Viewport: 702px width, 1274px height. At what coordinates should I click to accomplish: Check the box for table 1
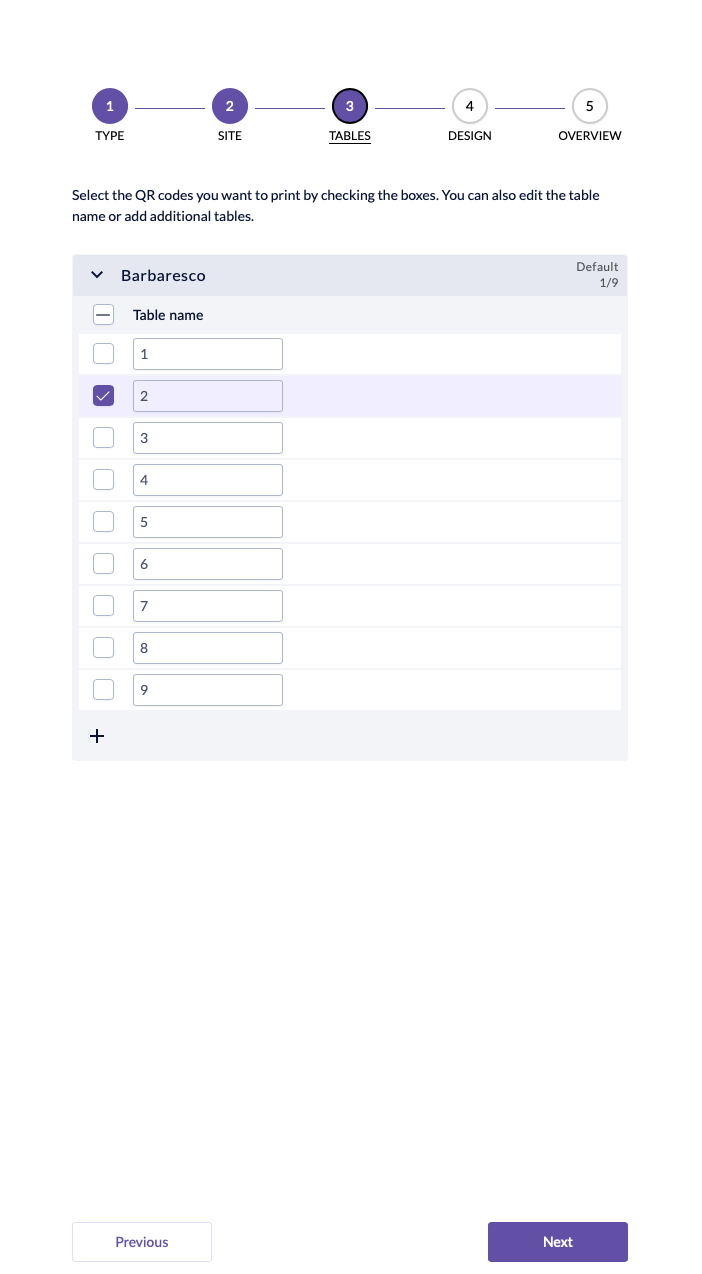103,354
